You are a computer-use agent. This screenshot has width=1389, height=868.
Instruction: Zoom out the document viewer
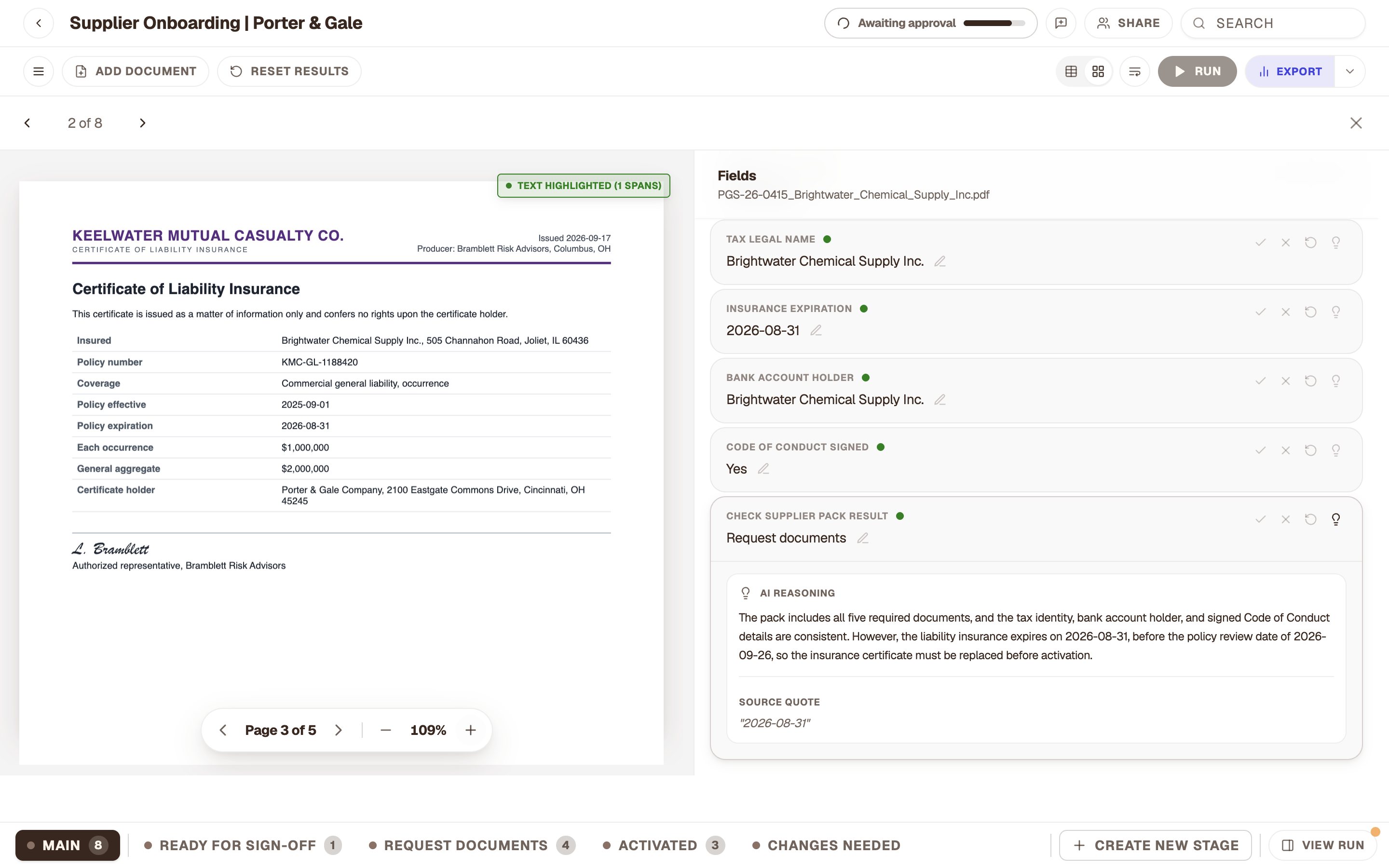coord(386,730)
